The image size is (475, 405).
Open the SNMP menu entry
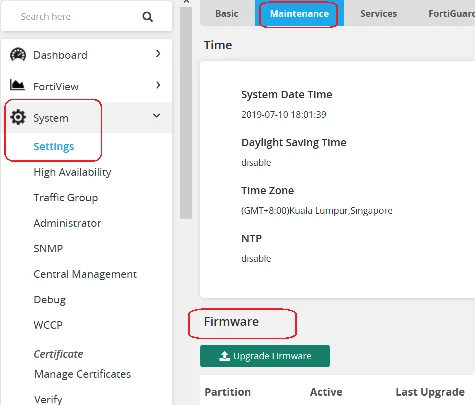(48, 248)
